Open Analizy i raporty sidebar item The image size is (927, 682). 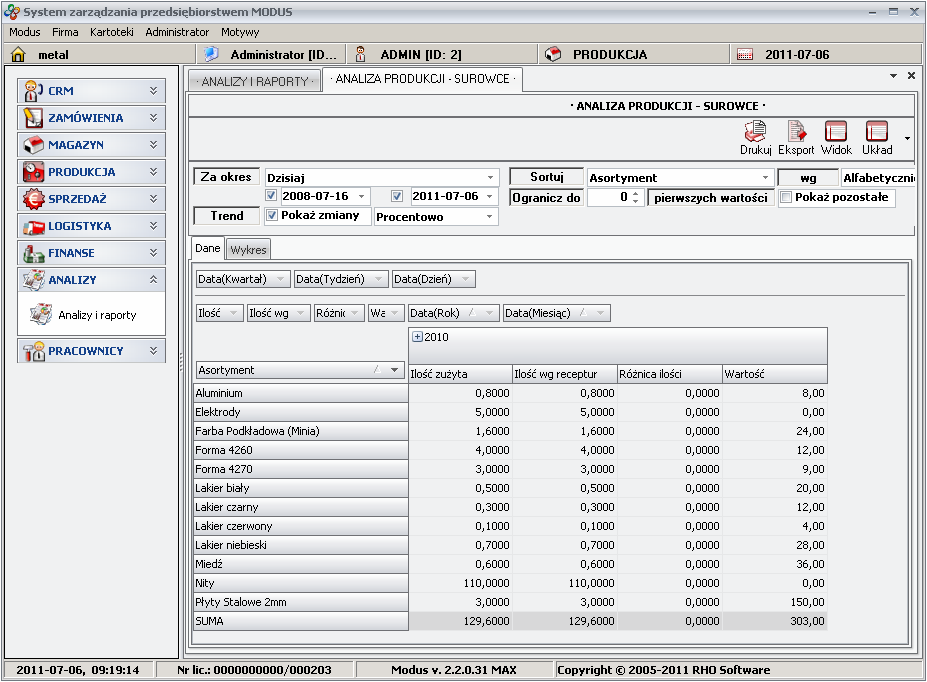pos(97,315)
